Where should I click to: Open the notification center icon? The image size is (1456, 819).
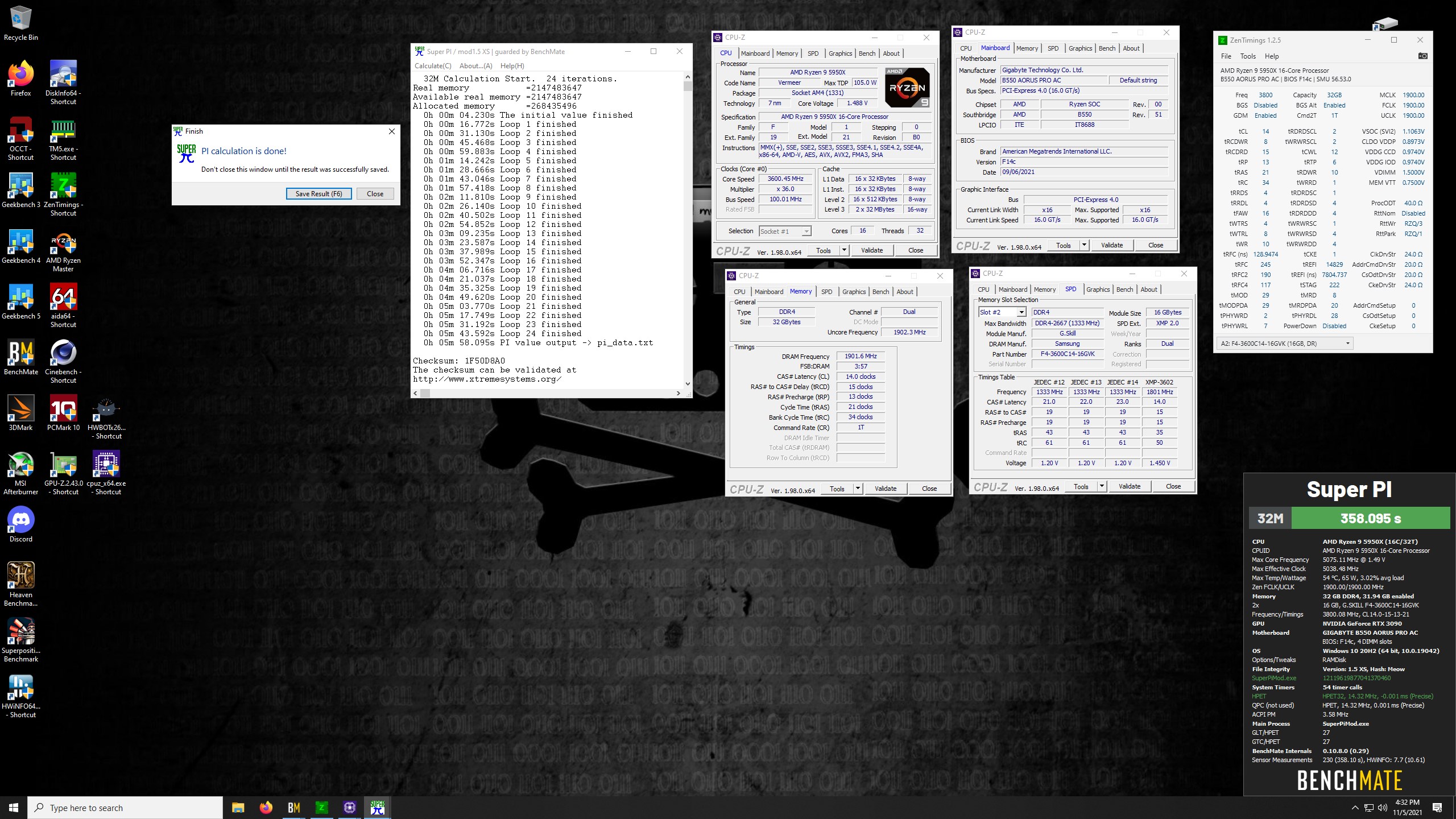click(x=1437, y=808)
